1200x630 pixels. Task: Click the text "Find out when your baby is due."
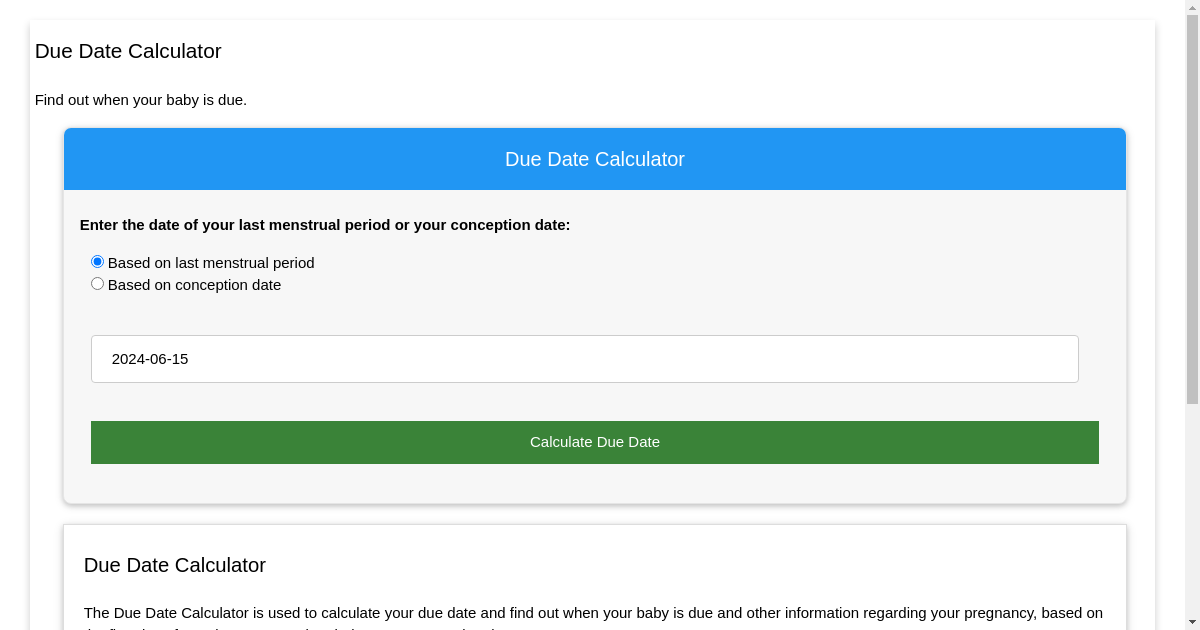[x=140, y=100]
